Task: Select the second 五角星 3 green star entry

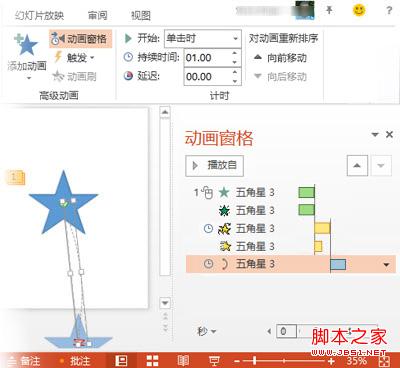Action: click(x=290, y=210)
